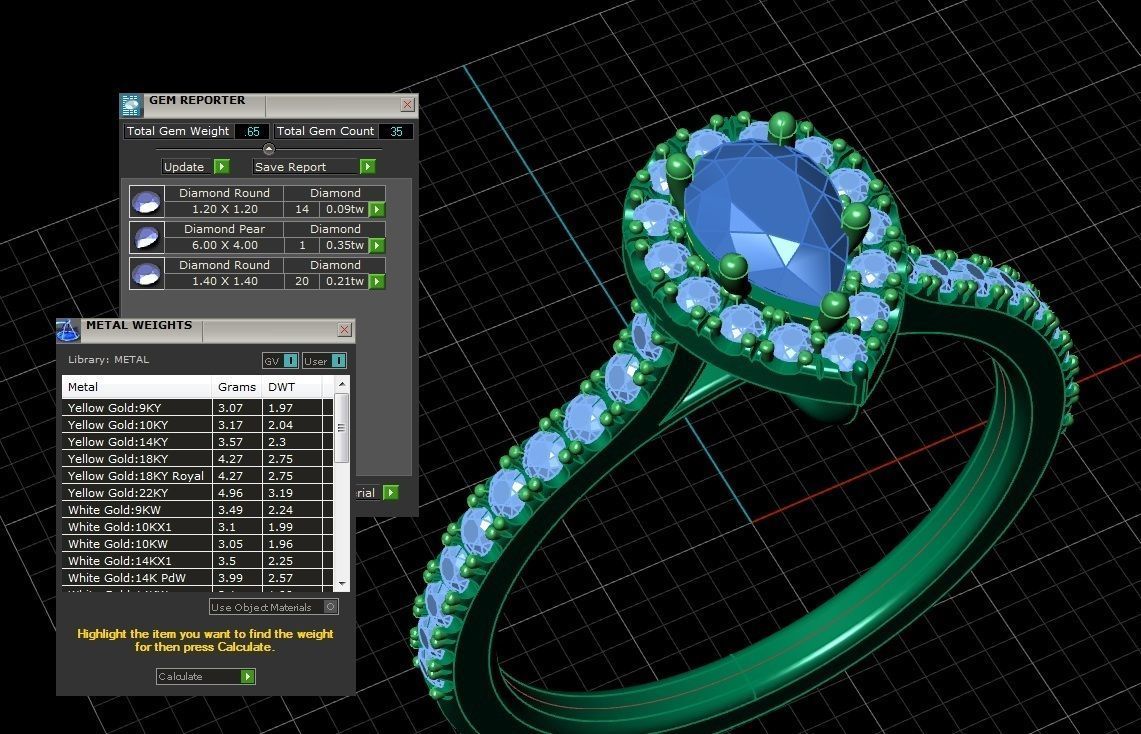
Task: Click 2.57 DWT value for 14K PdW
Action: [292, 578]
